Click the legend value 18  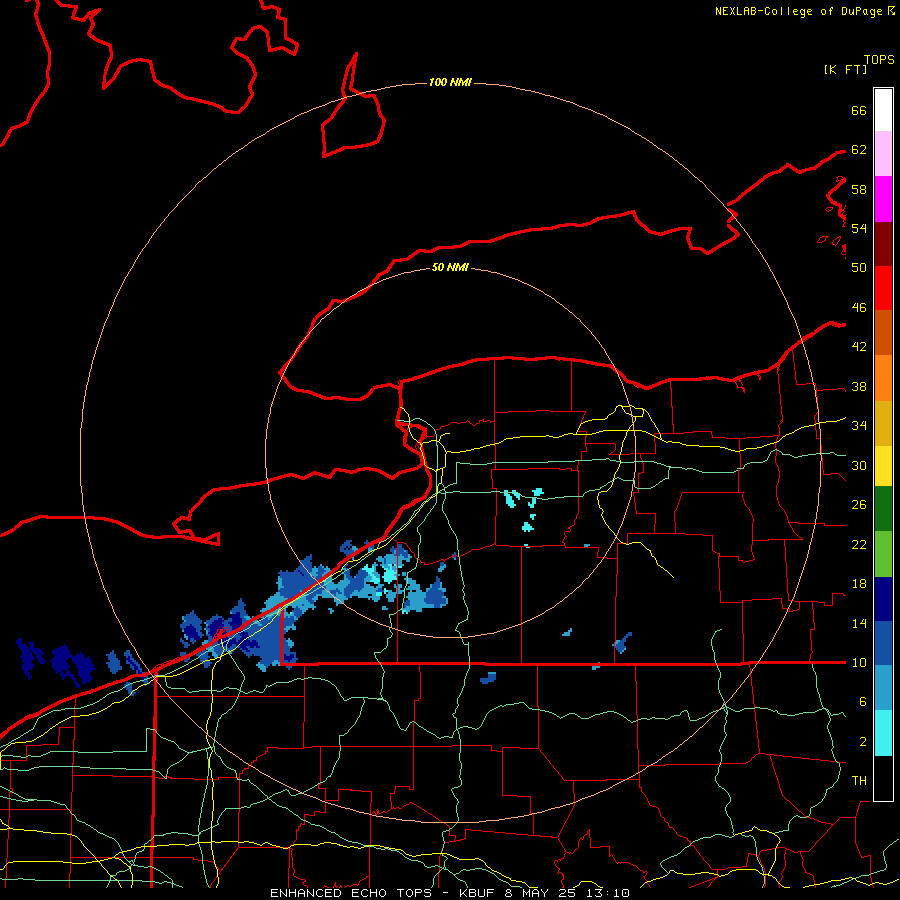[859, 584]
